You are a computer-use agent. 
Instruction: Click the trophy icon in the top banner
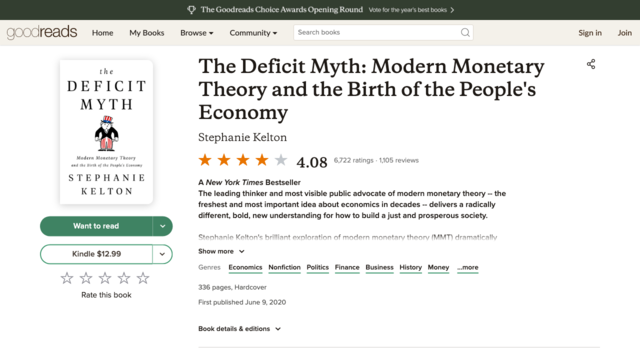(x=191, y=10)
